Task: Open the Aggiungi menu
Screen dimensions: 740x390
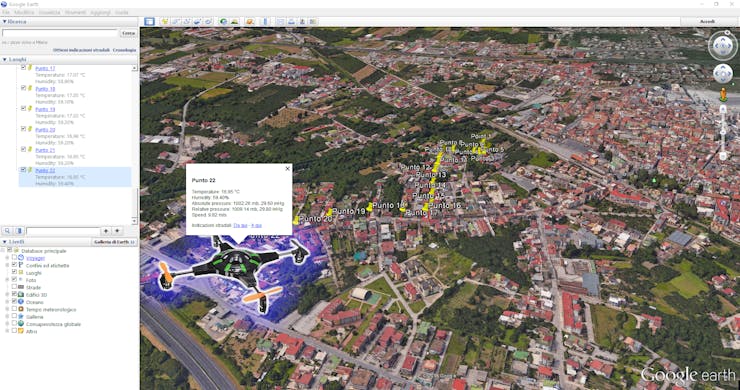Action: click(x=101, y=12)
